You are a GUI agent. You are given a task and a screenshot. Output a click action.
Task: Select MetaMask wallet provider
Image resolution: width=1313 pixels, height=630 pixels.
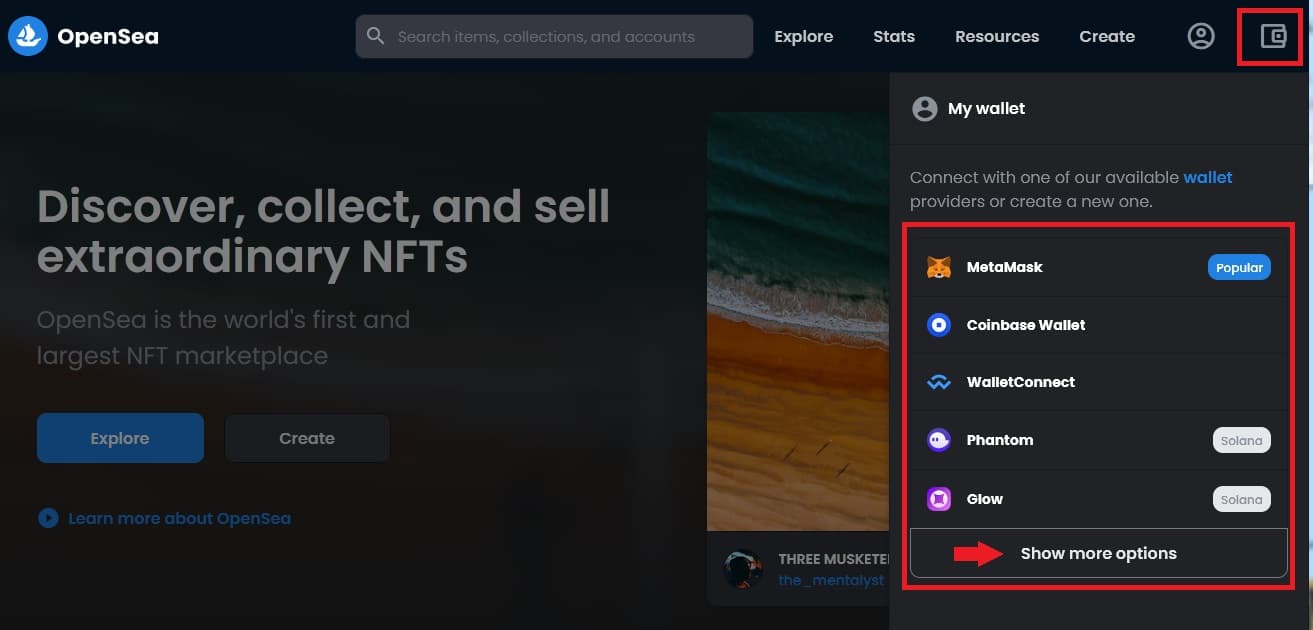(x=1098, y=267)
